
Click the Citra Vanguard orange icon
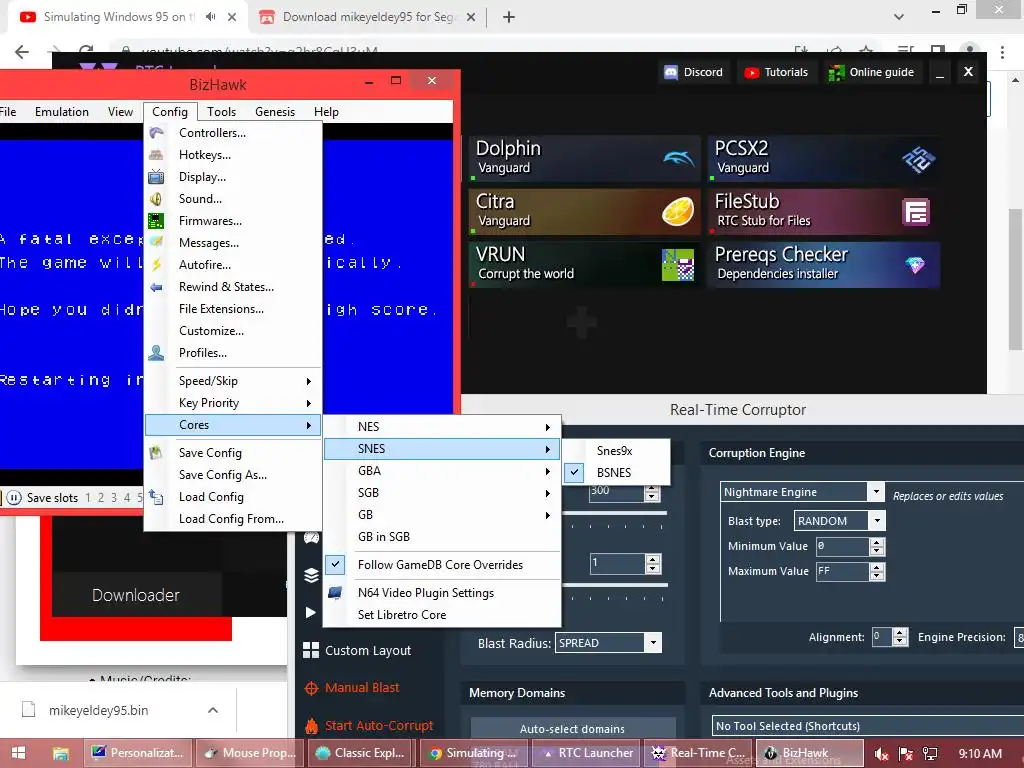click(678, 212)
